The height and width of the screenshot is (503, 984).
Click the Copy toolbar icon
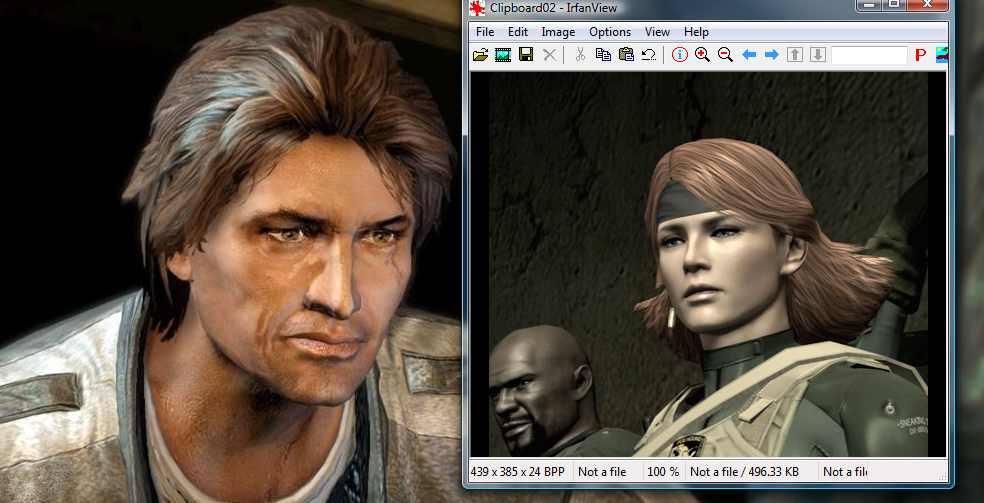[x=603, y=55]
